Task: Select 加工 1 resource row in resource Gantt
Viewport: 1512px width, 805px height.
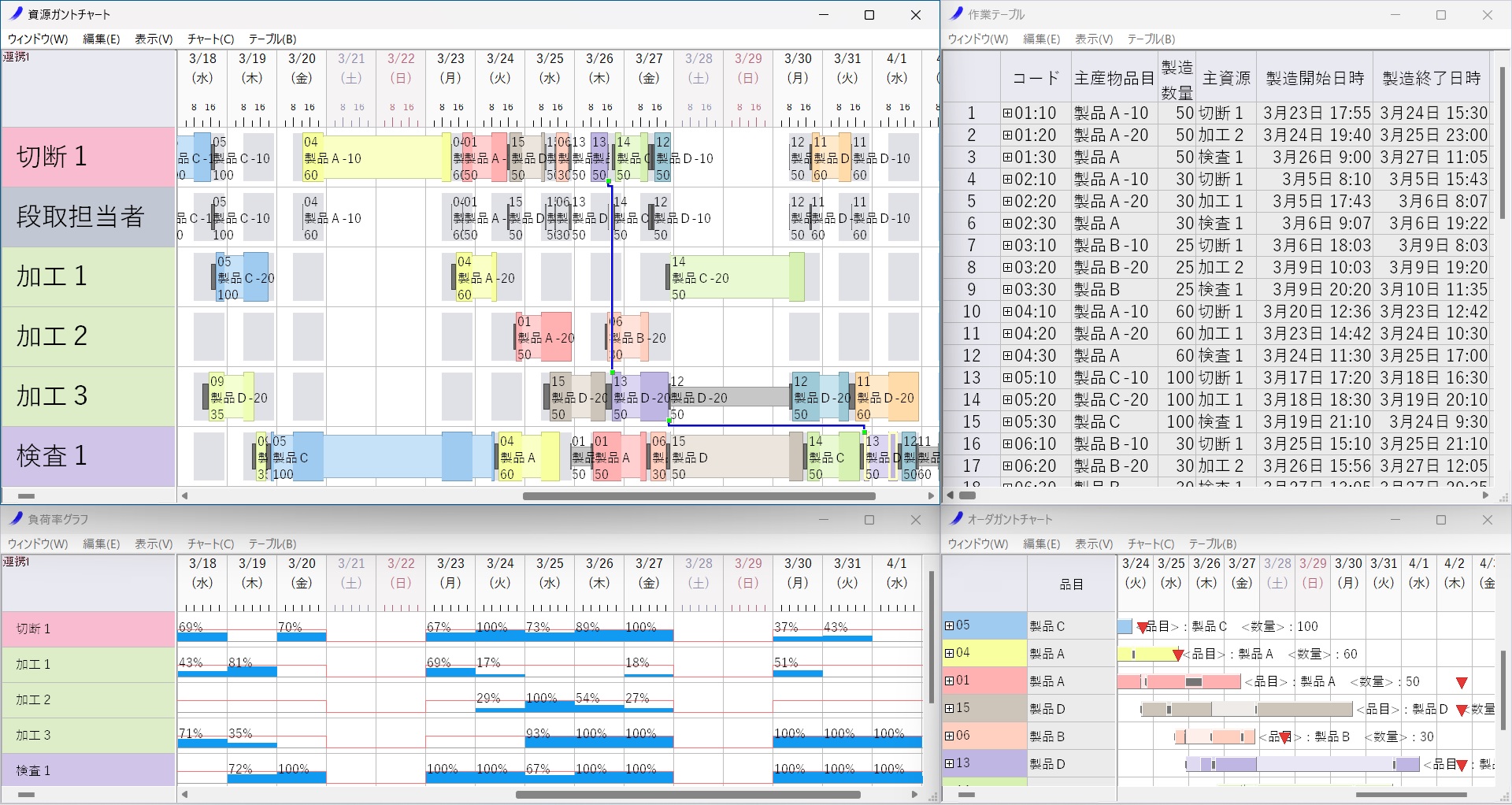Action: [x=88, y=276]
